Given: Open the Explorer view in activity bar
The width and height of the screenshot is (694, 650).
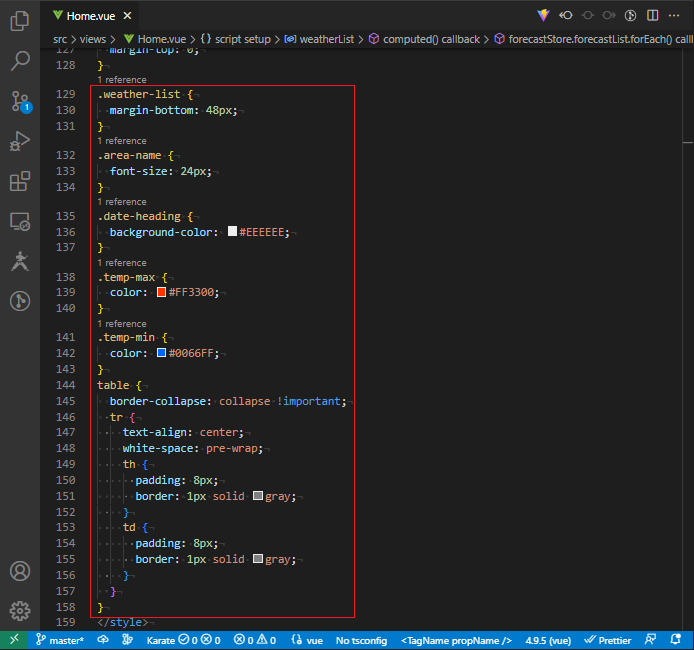Looking at the screenshot, I should pyautogui.click(x=20, y=20).
